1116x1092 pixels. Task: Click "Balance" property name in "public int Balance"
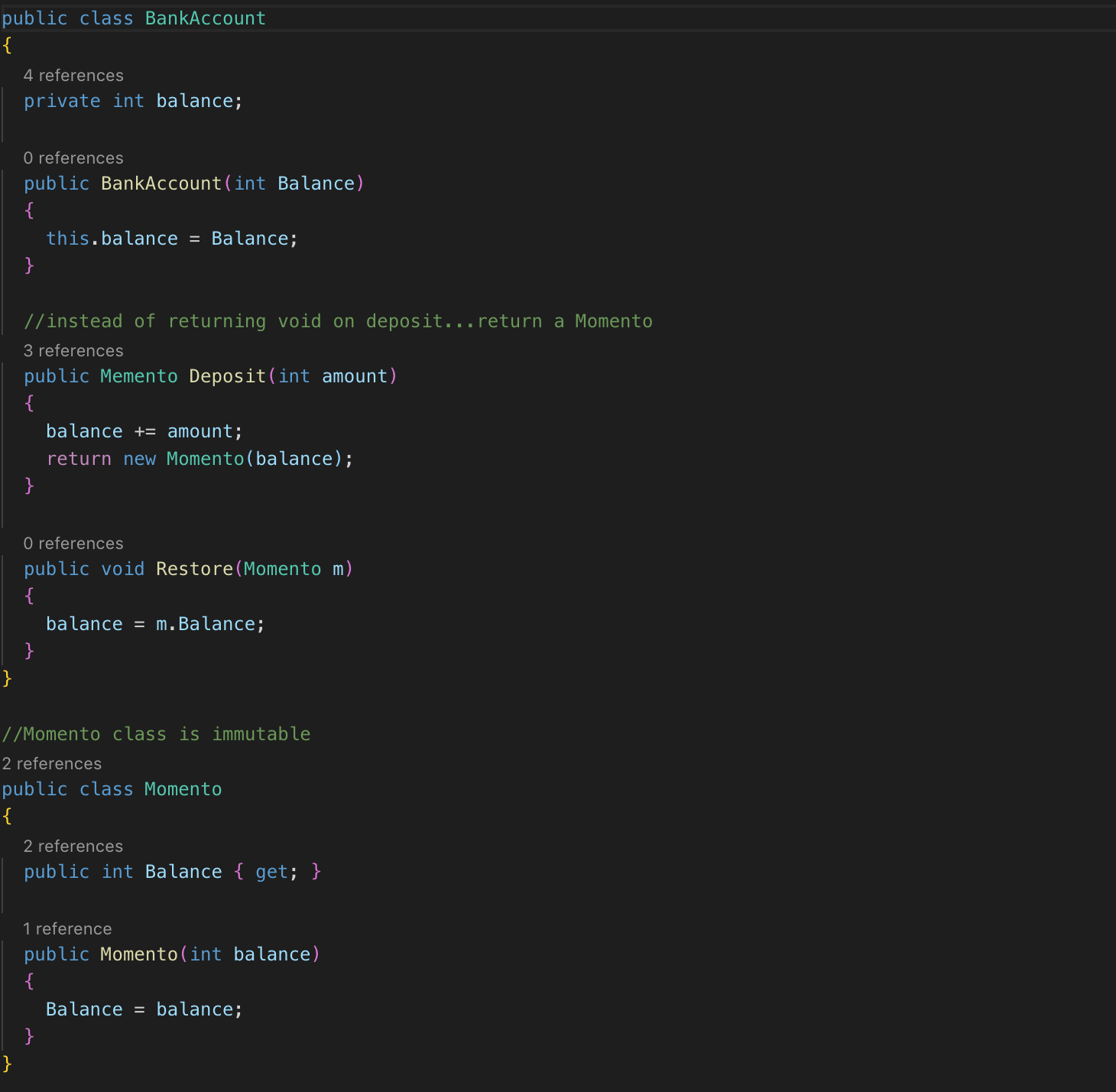pos(183,872)
